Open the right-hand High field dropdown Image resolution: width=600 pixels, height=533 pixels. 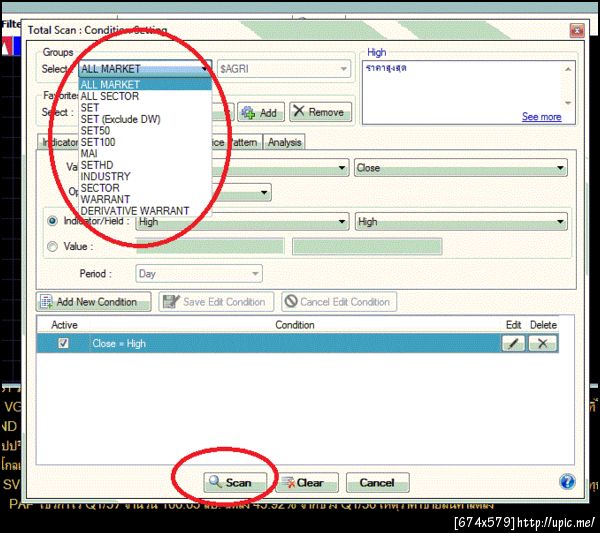click(x=461, y=222)
